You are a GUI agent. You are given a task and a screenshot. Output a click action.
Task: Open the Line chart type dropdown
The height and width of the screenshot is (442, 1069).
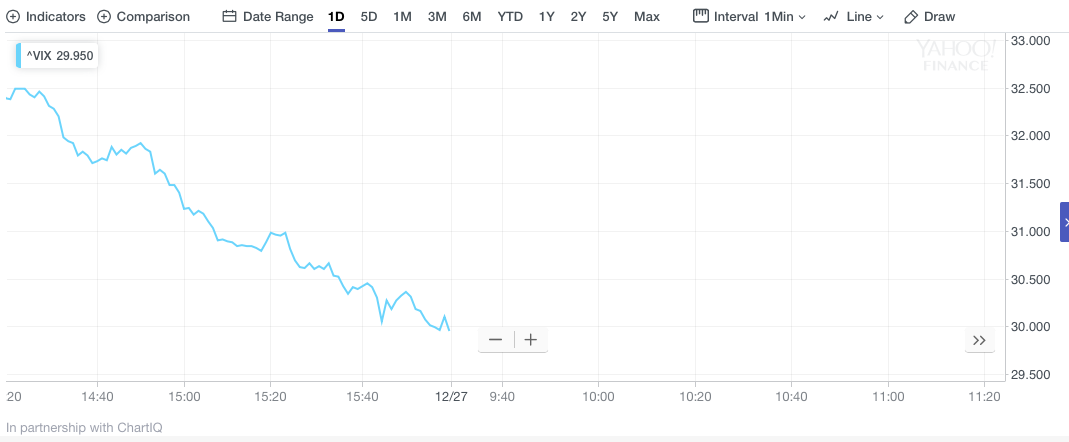pos(854,17)
